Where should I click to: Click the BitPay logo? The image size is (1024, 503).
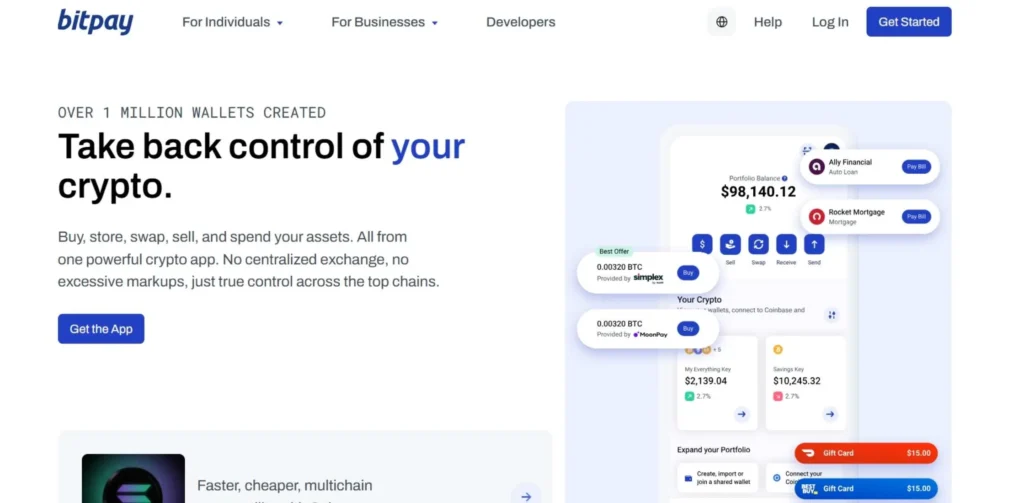[x=95, y=21]
